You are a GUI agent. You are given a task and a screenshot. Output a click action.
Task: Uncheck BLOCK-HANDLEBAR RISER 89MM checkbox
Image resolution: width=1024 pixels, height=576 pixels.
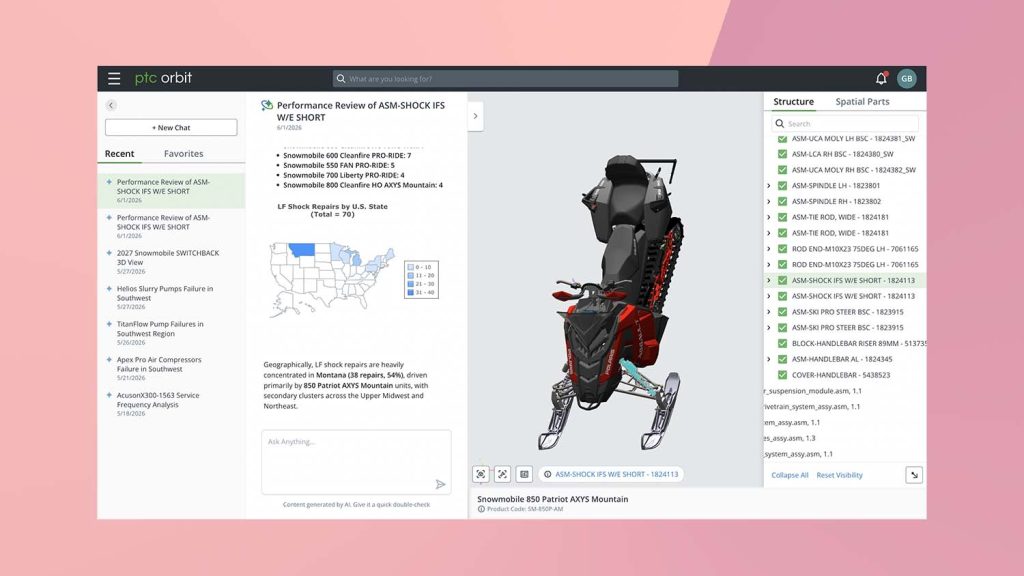(x=782, y=343)
